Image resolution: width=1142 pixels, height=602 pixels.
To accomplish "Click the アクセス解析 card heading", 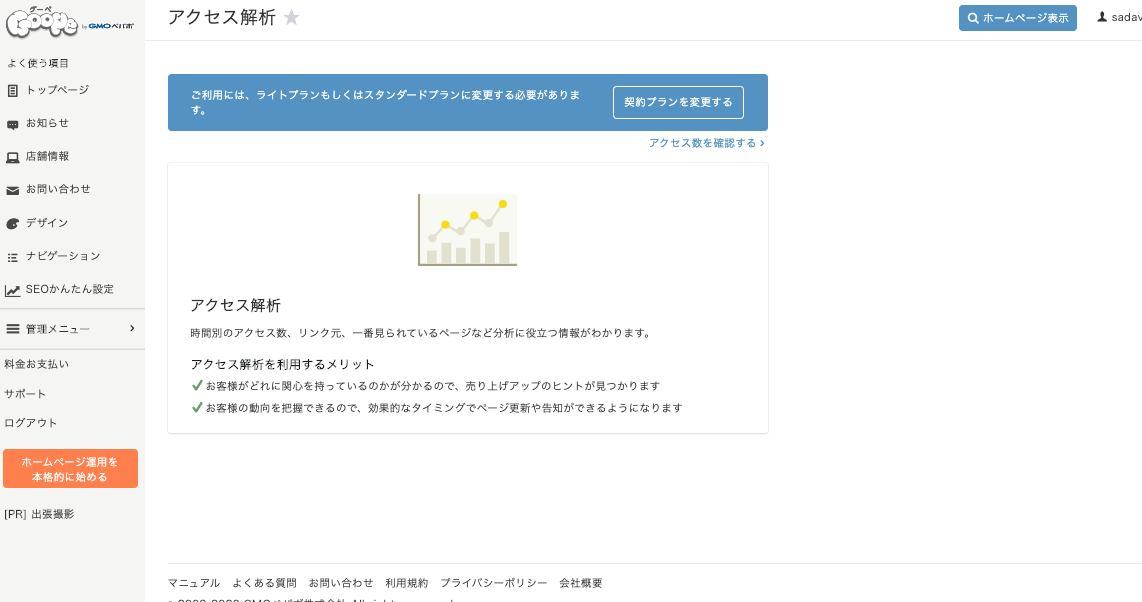I will pyautogui.click(x=235, y=306).
